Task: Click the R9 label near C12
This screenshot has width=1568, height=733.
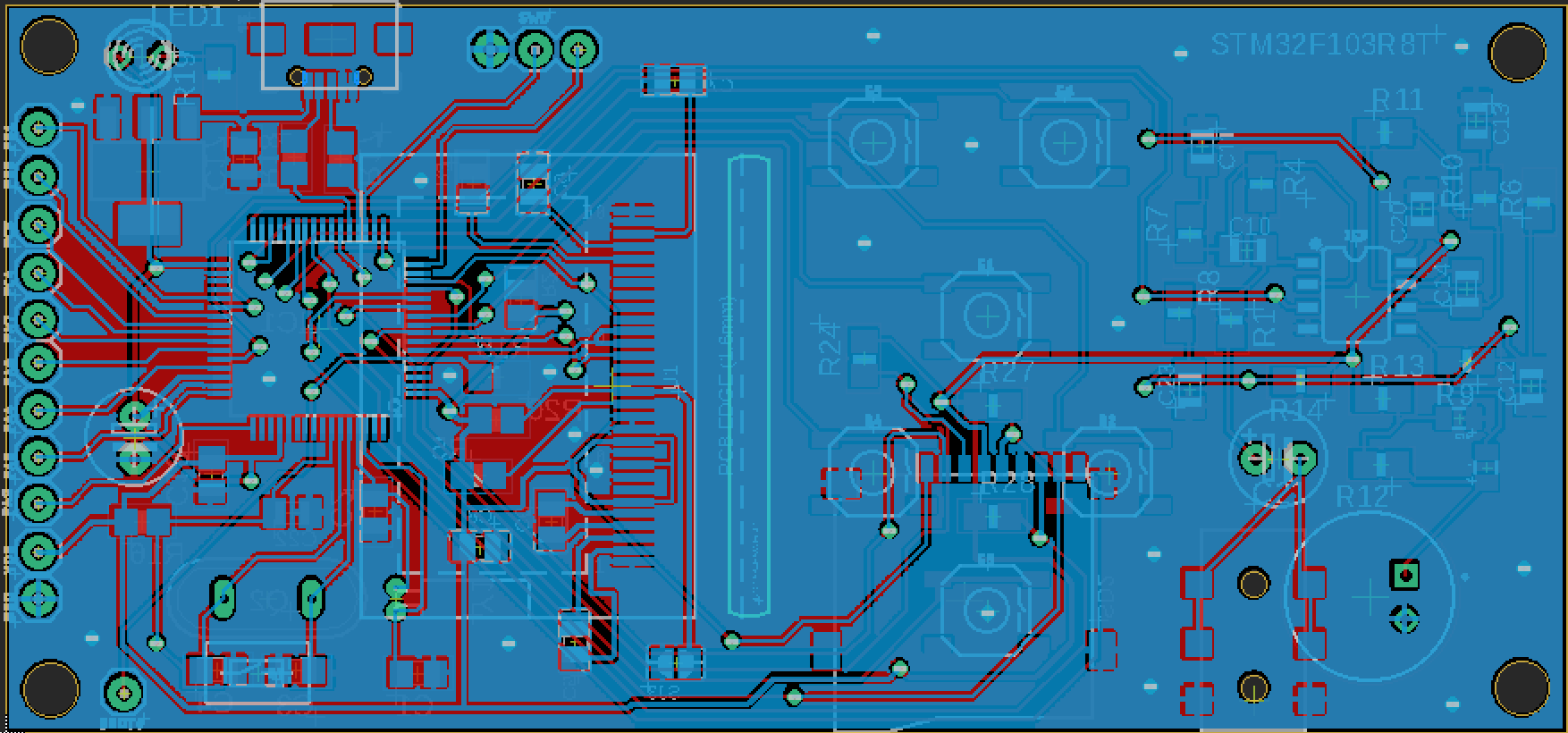Action: point(1454,394)
